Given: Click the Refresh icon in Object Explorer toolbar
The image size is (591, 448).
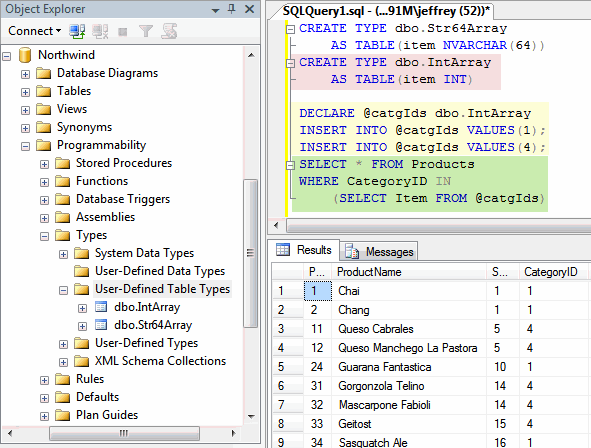Looking at the screenshot, I should click(169, 31).
